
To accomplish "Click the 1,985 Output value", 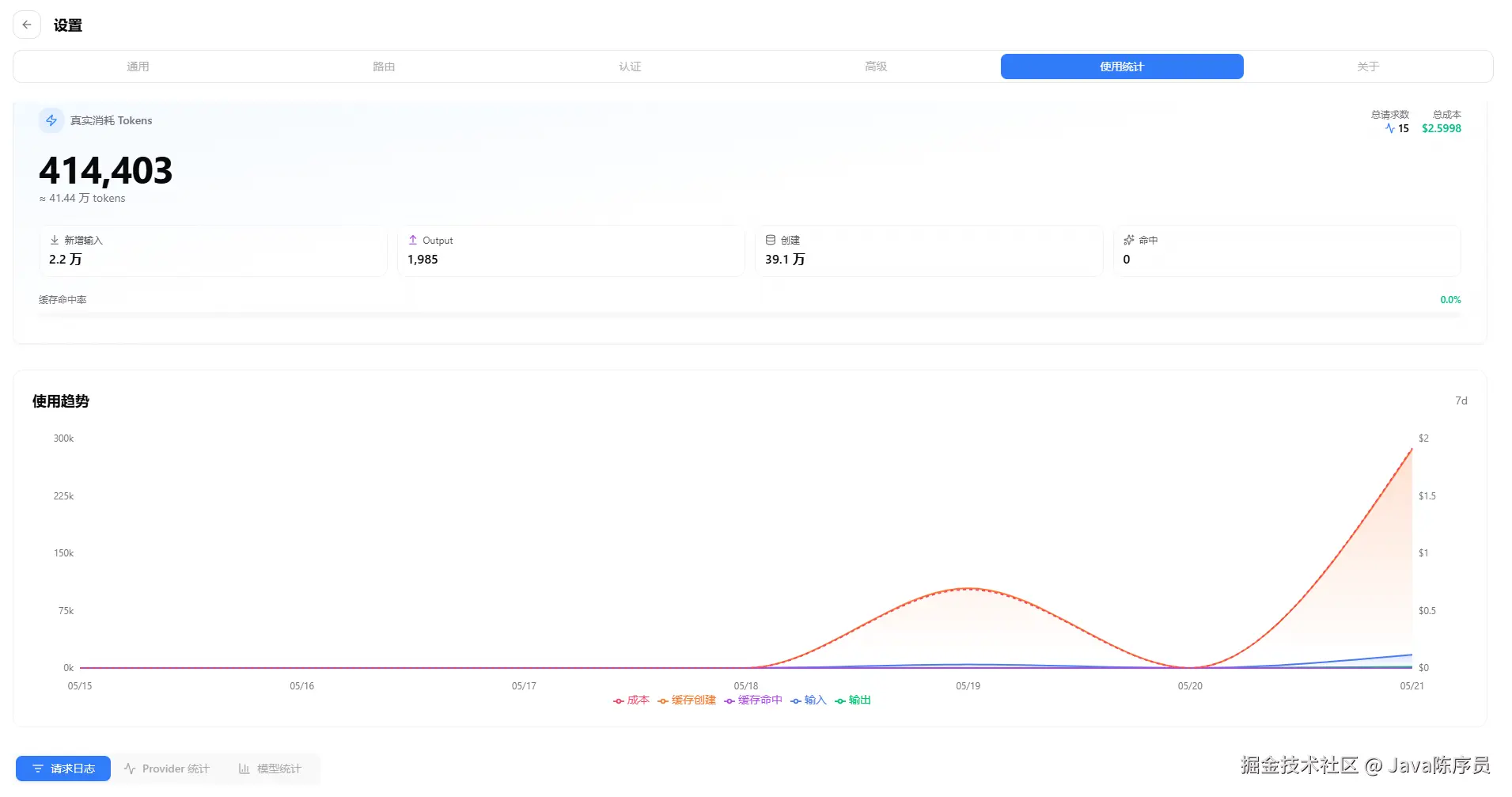I will [x=423, y=260].
